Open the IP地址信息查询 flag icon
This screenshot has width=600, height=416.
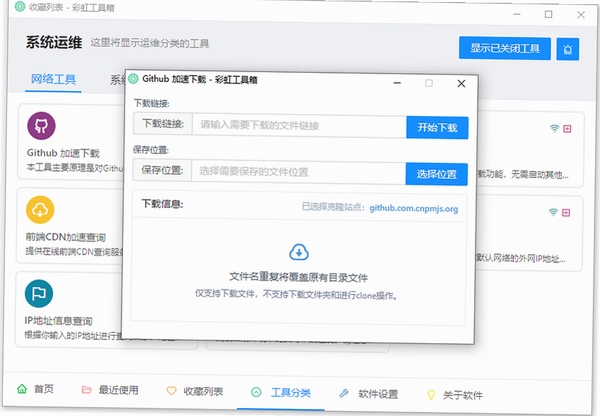[x=39, y=294]
